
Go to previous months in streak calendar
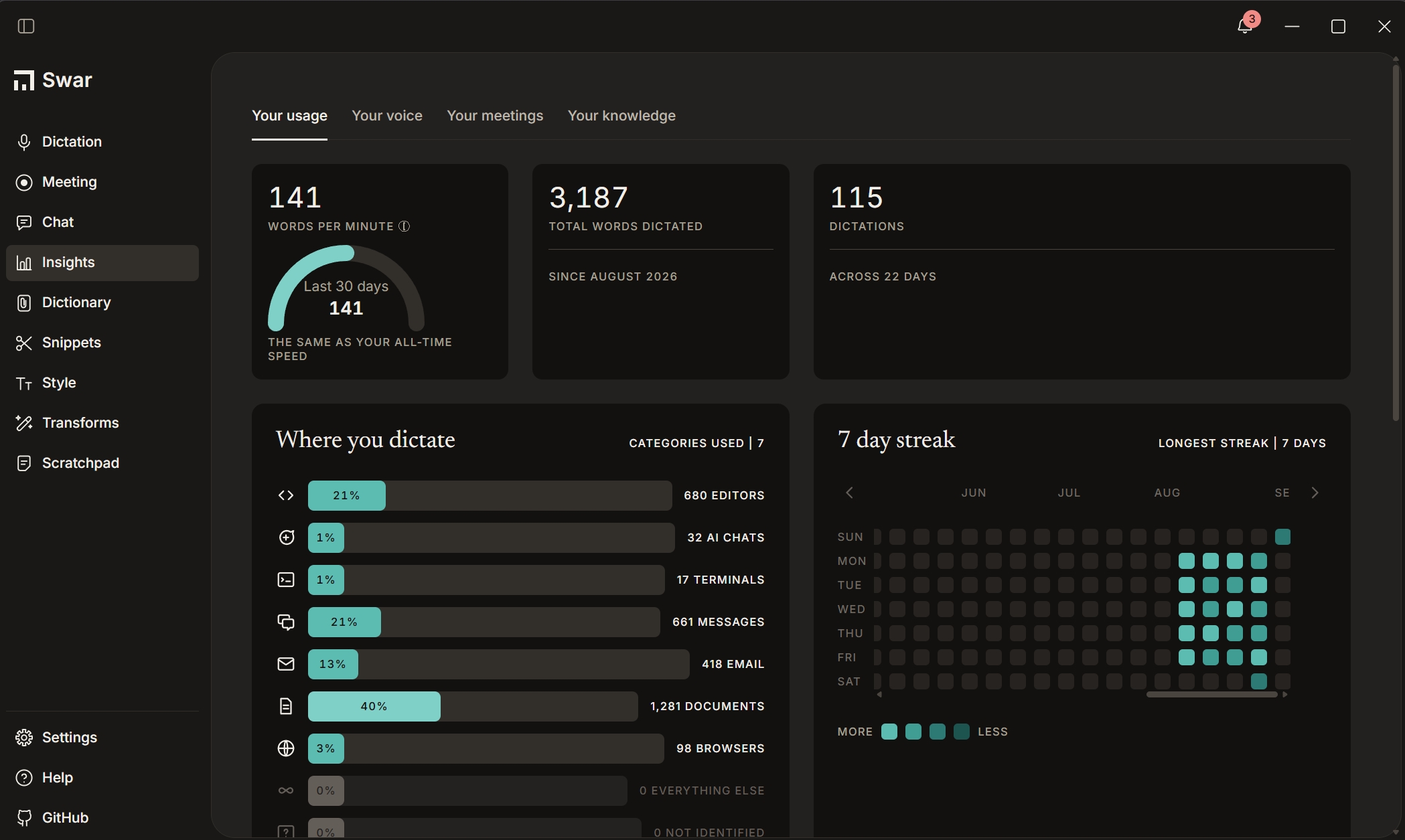tap(849, 493)
